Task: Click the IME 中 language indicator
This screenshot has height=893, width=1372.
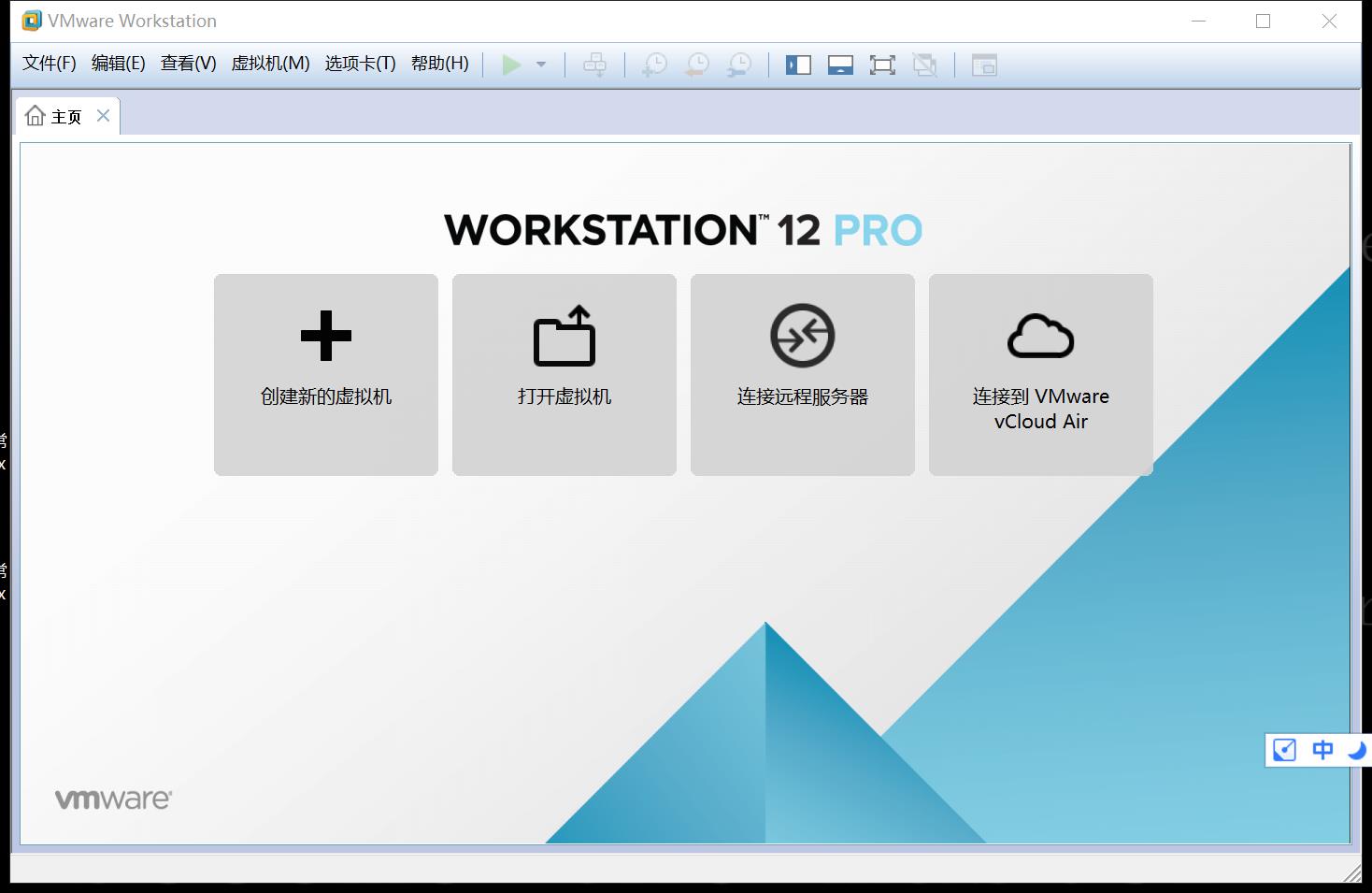Action: click(x=1322, y=750)
